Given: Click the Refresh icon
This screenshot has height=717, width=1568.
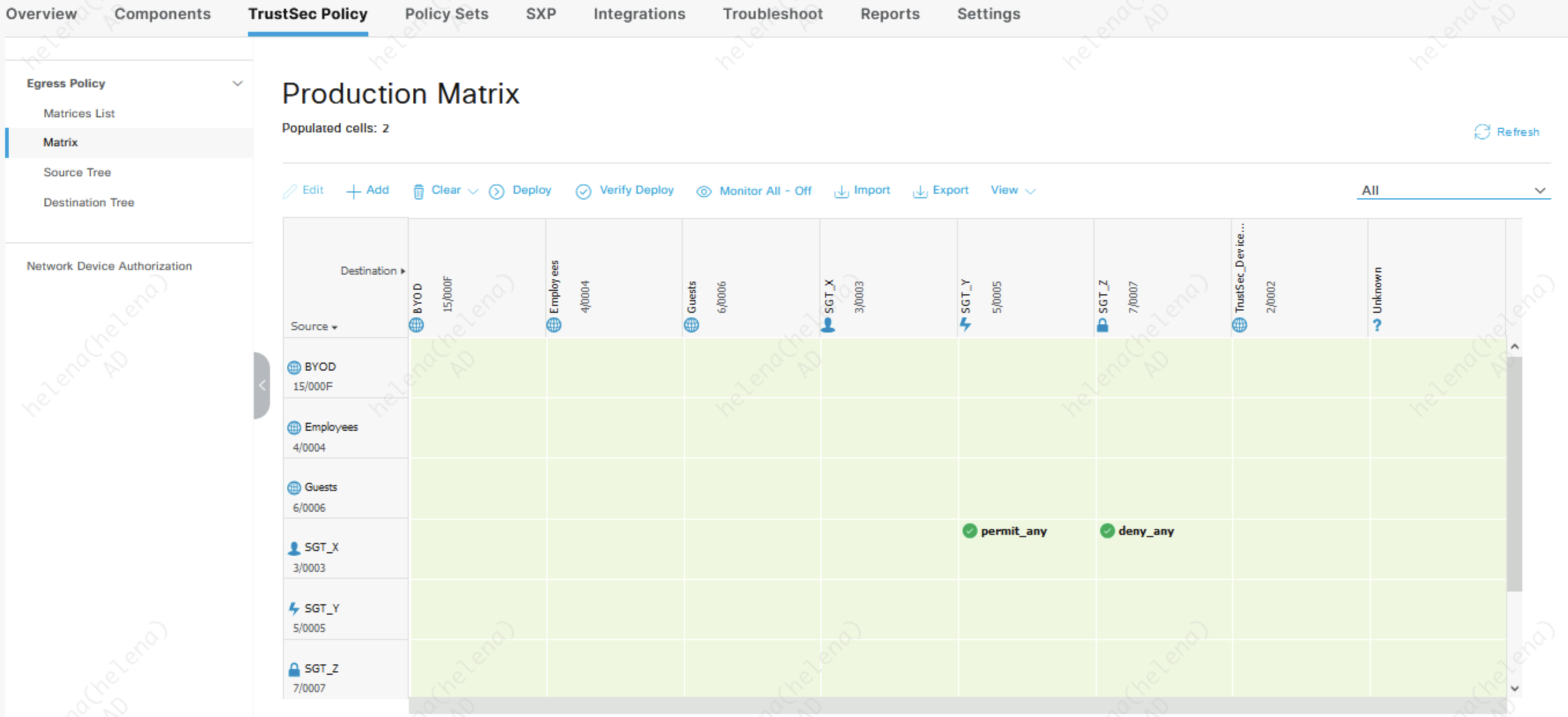Looking at the screenshot, I should pos(1482,132).
